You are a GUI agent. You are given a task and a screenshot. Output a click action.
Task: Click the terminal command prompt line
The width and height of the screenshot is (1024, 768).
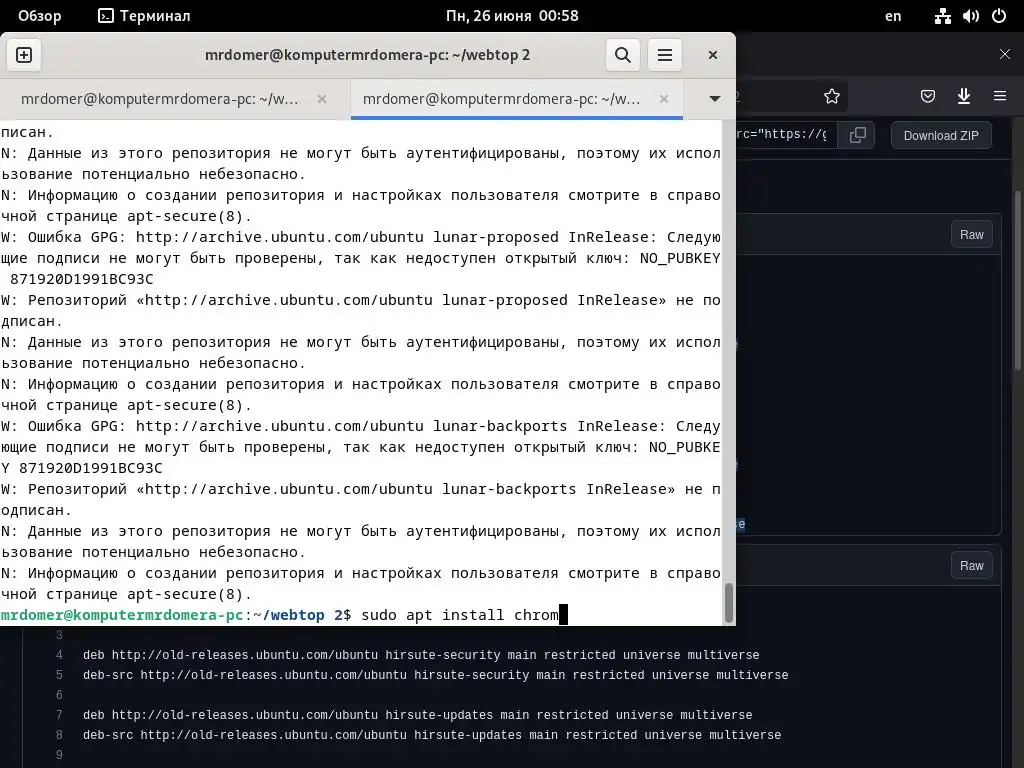click(362, 615)
